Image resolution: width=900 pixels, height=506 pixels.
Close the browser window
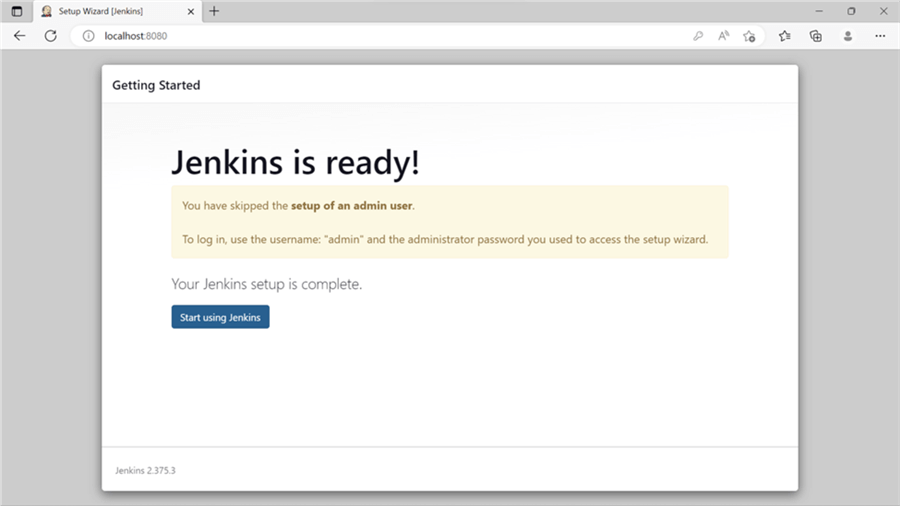pos(883,11)
